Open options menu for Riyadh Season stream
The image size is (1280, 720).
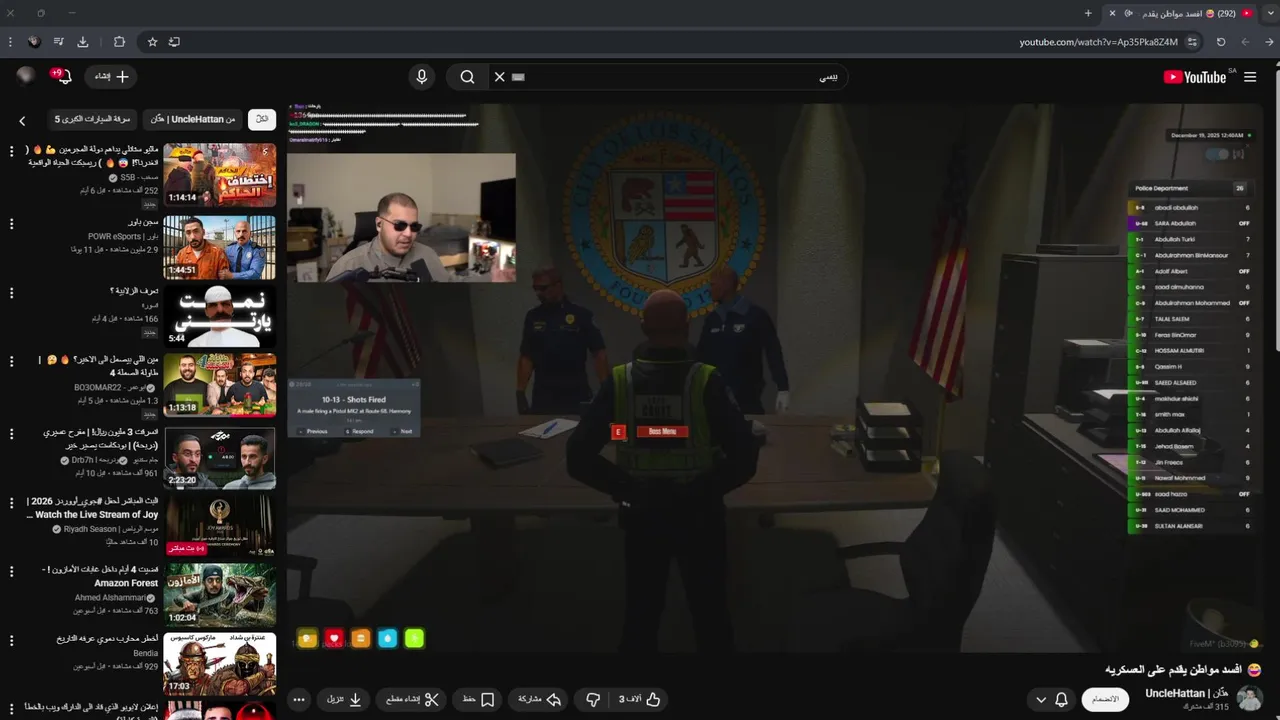[x=12, y=502]
